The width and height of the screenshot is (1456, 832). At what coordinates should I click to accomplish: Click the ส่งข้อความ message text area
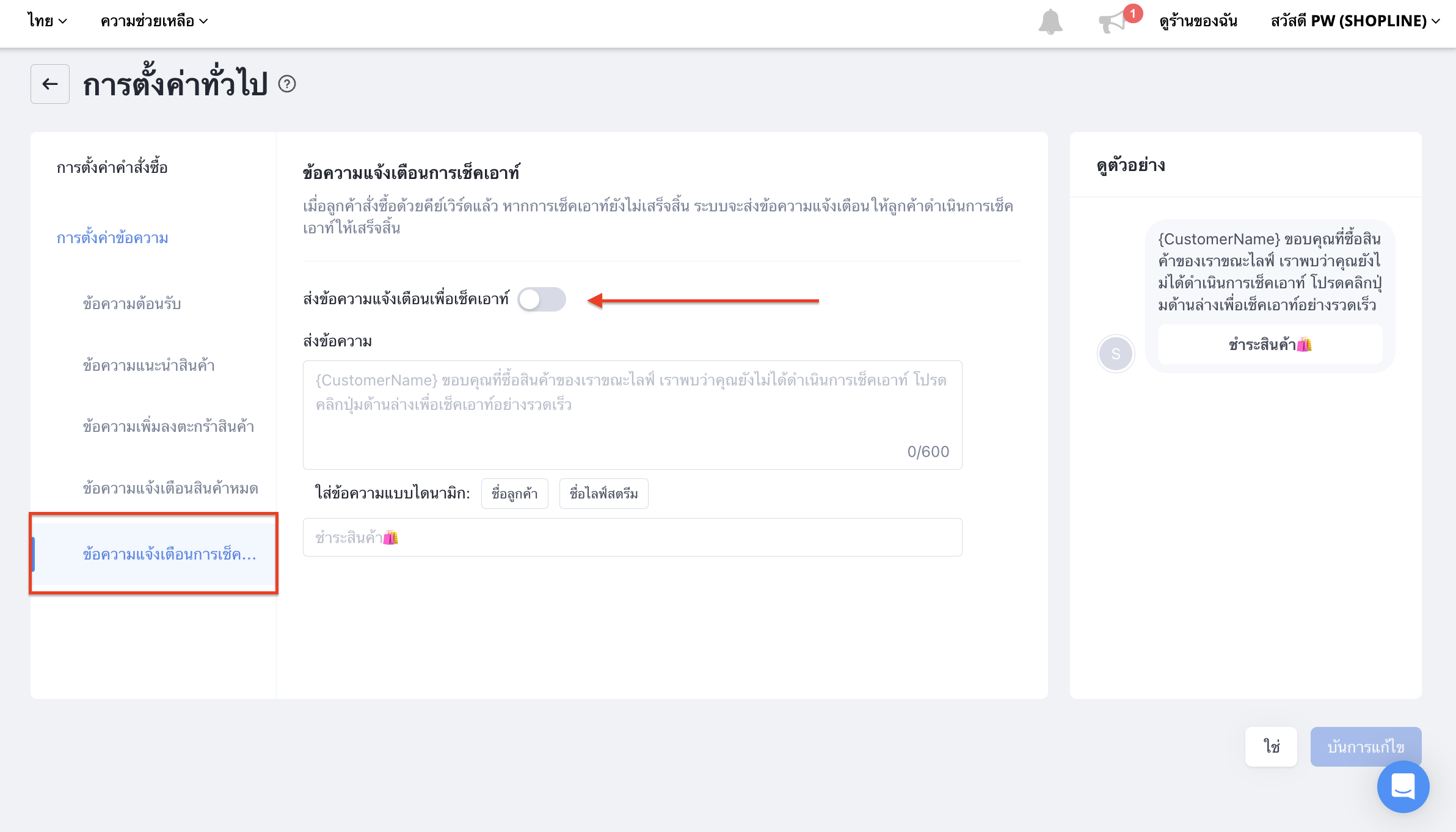pos(633,415)
